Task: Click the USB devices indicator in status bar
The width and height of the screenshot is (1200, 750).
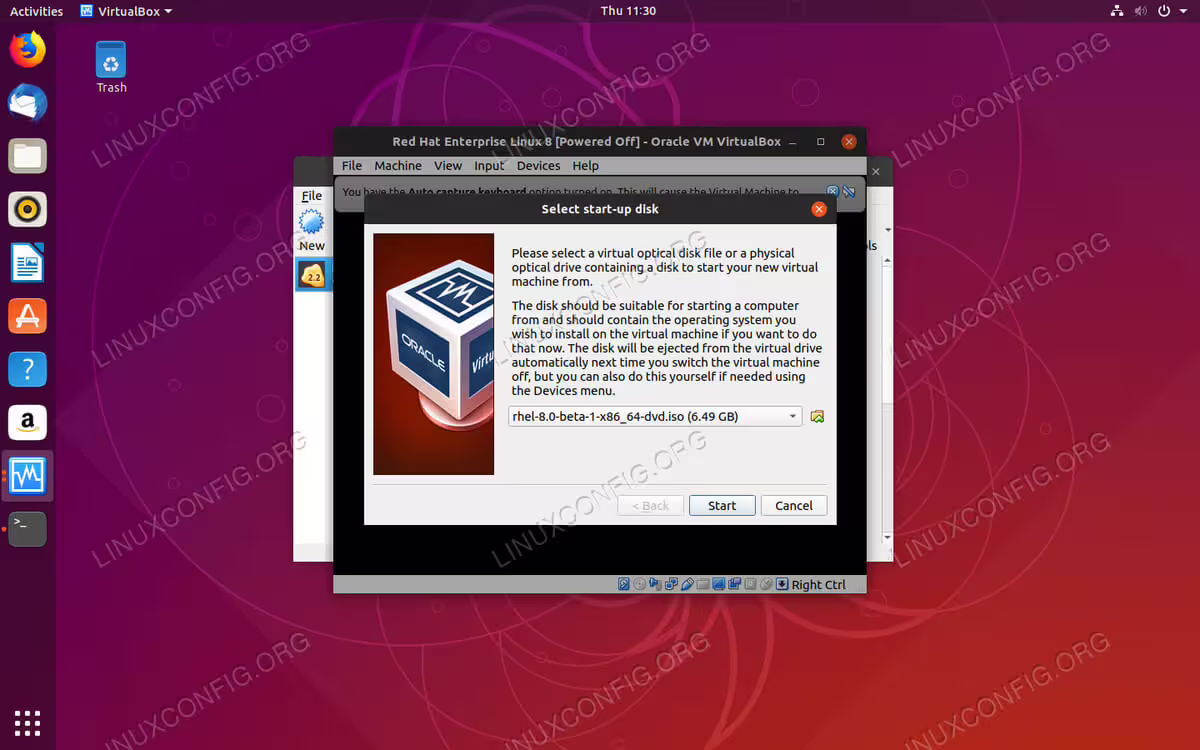Action: tap(687, 584)
